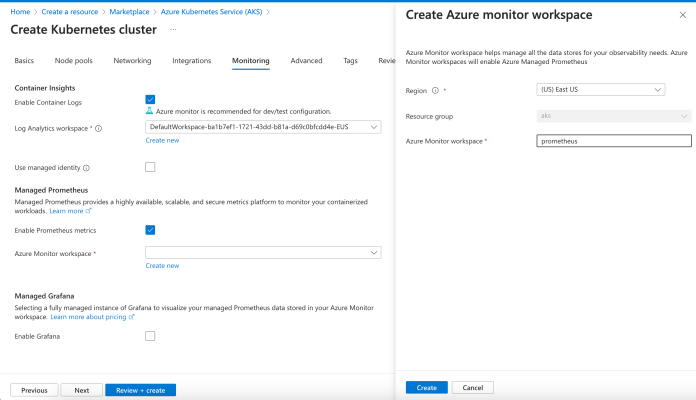Click the Review + create button
Viewport: 696px width, 400px height.
point(141,390)
